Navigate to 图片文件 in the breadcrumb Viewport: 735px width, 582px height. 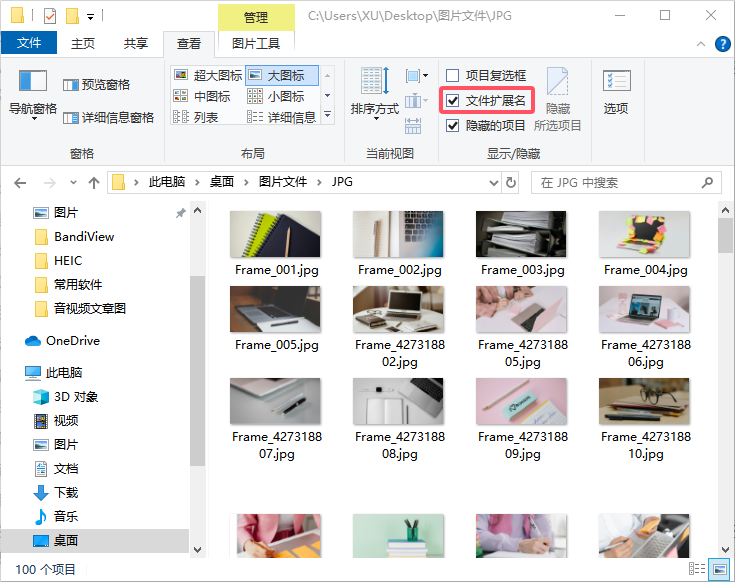pyautogui.click(x=283, y=182)
